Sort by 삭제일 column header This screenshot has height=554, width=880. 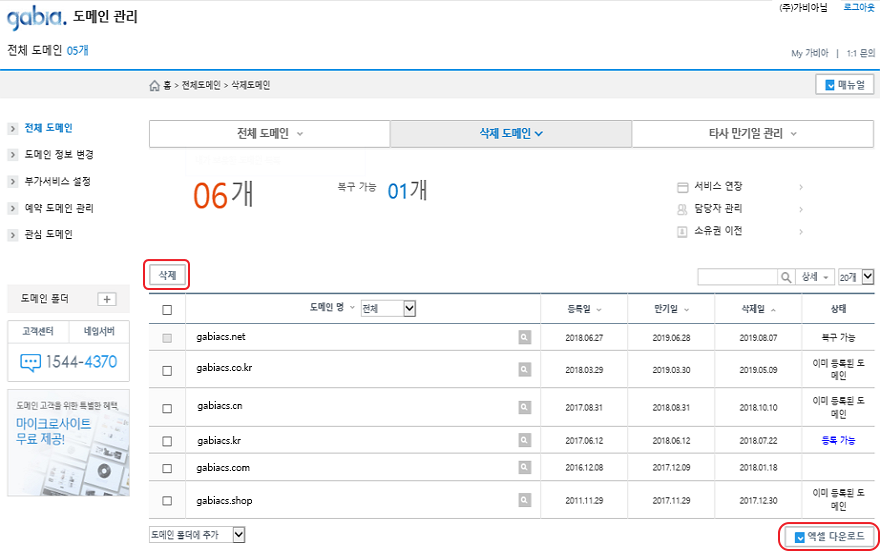pos(758,309)
